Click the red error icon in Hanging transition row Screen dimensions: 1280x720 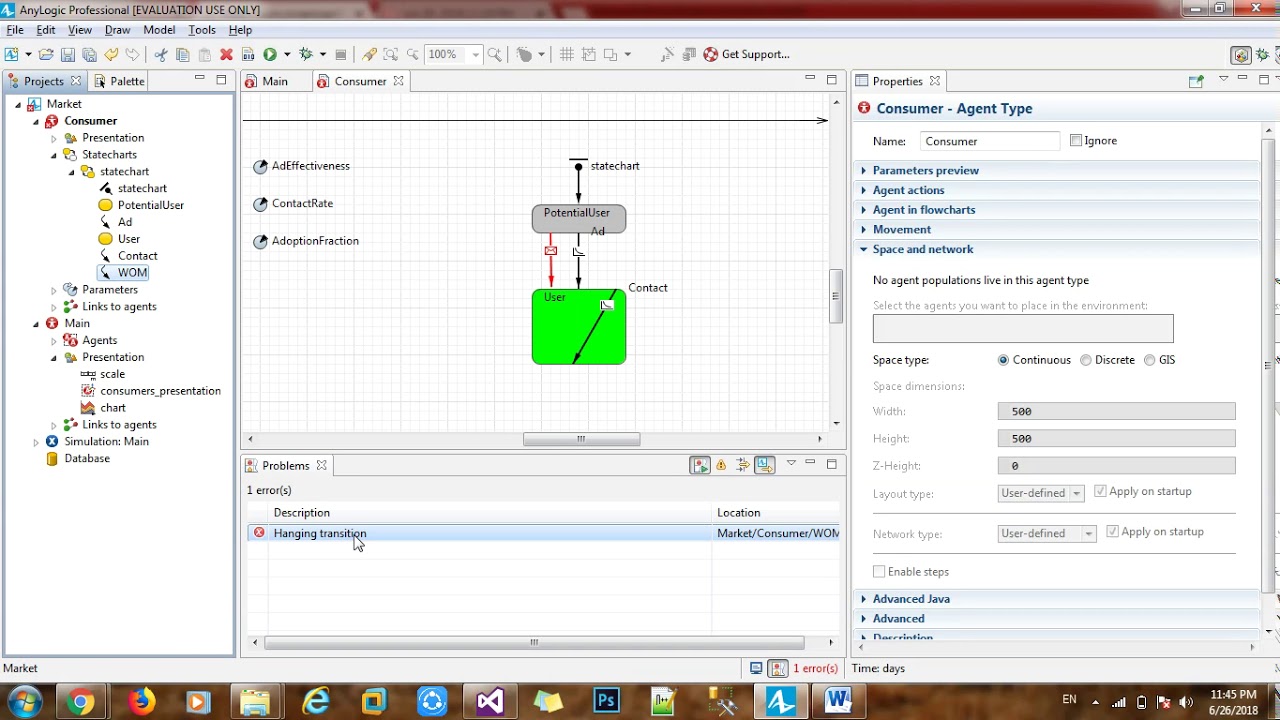(259, 533)
